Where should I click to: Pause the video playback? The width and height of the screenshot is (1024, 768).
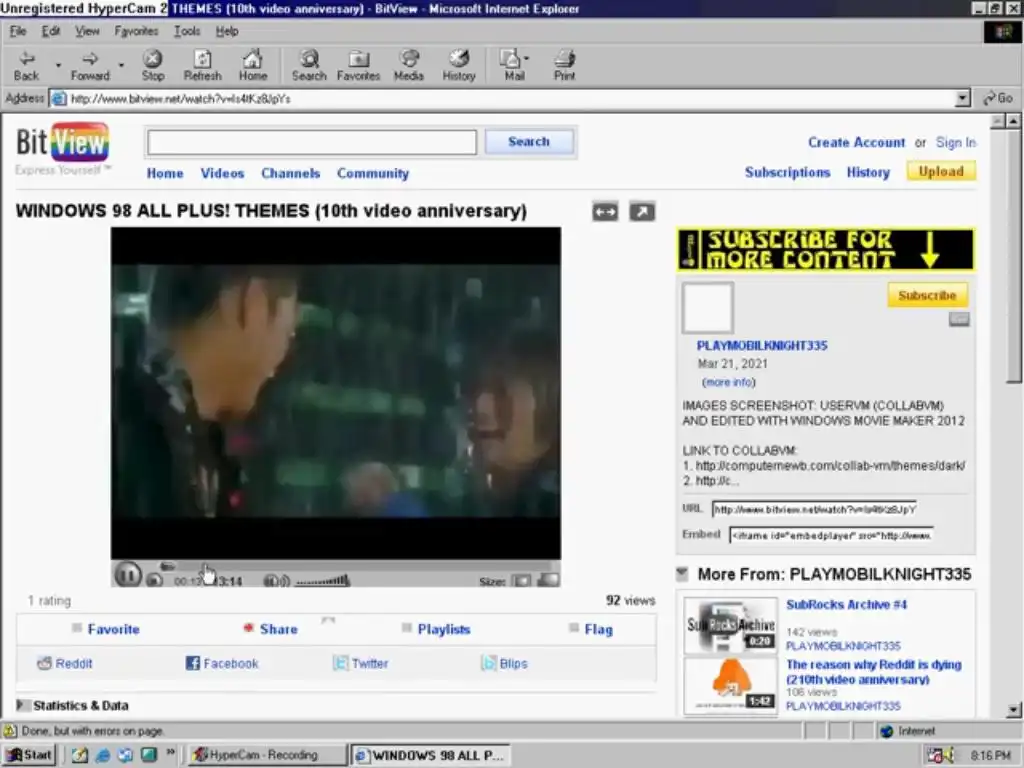(x=128, y=575)
